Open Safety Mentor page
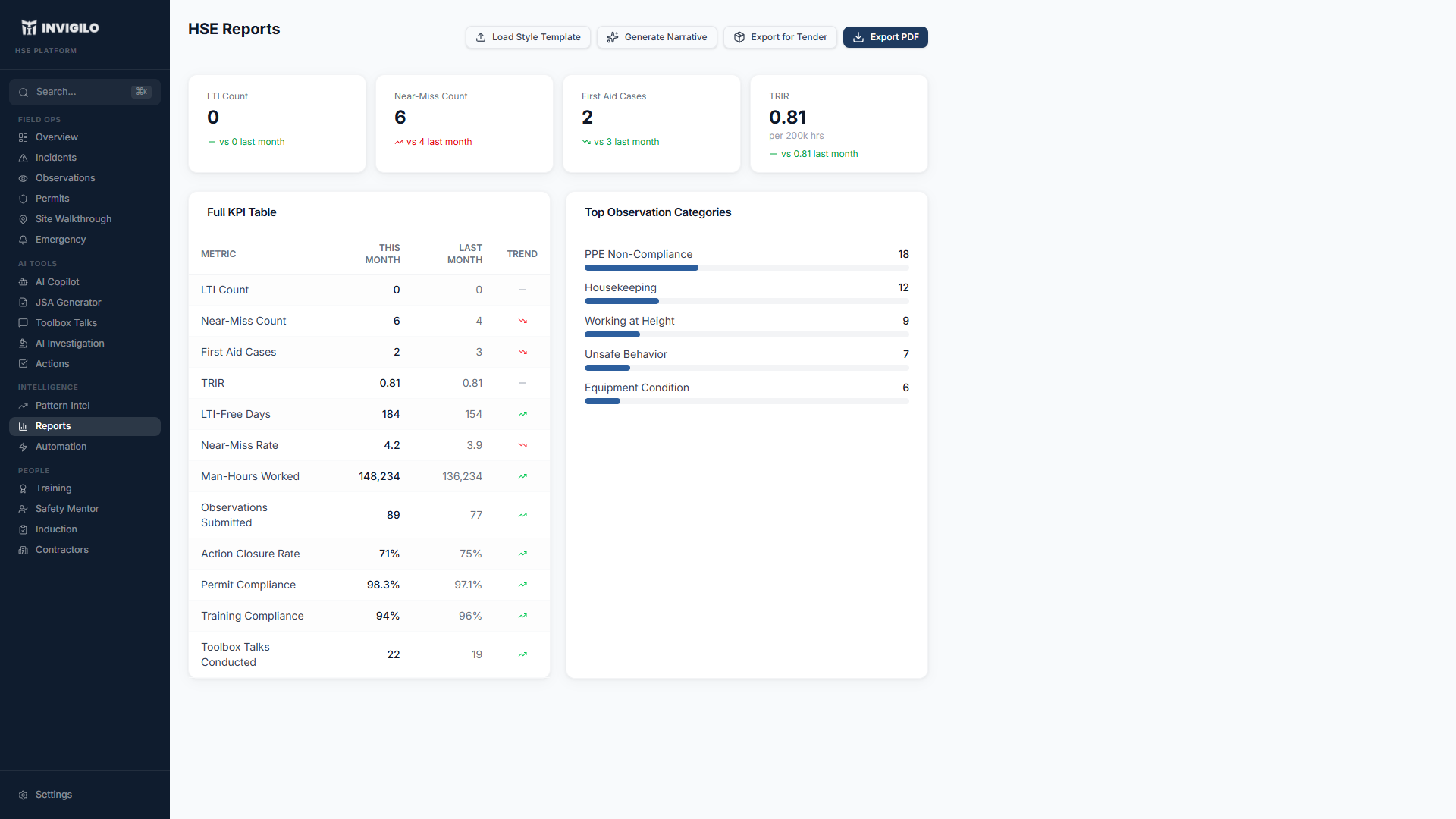The width and height of the screenshot is (1456, 819). tap(85, 509)
